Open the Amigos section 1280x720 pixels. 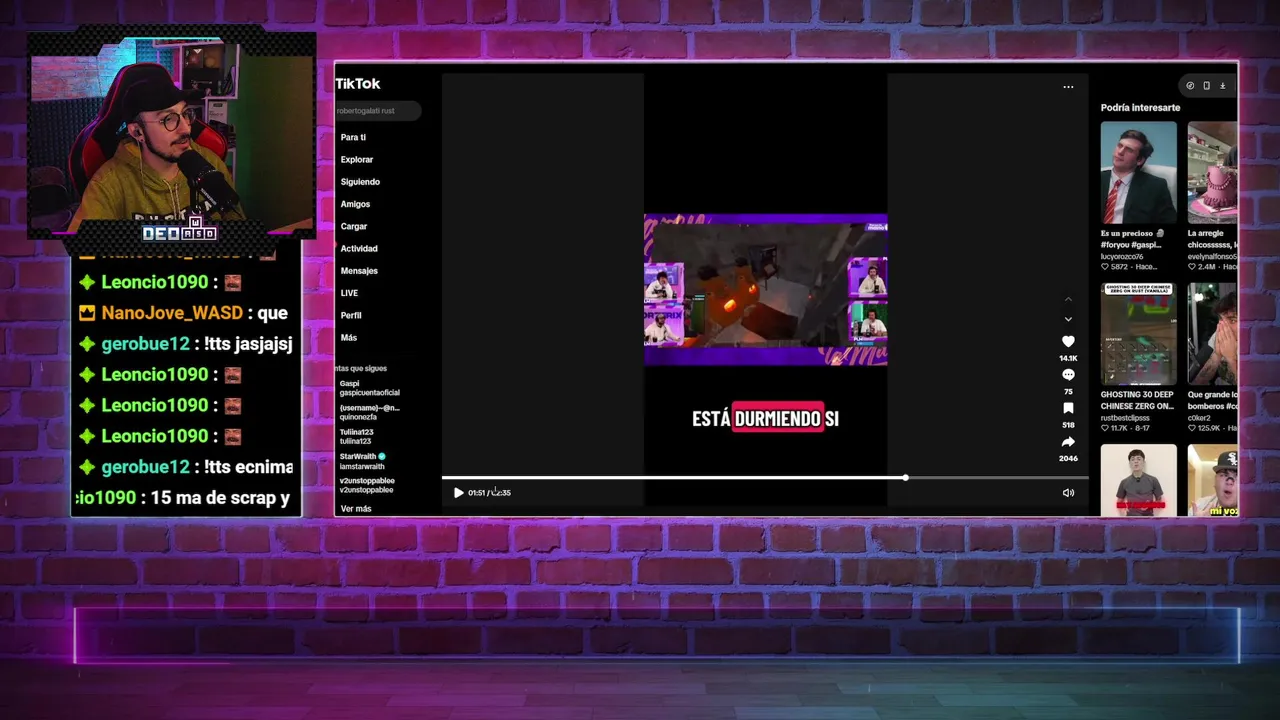pos(355,204)
